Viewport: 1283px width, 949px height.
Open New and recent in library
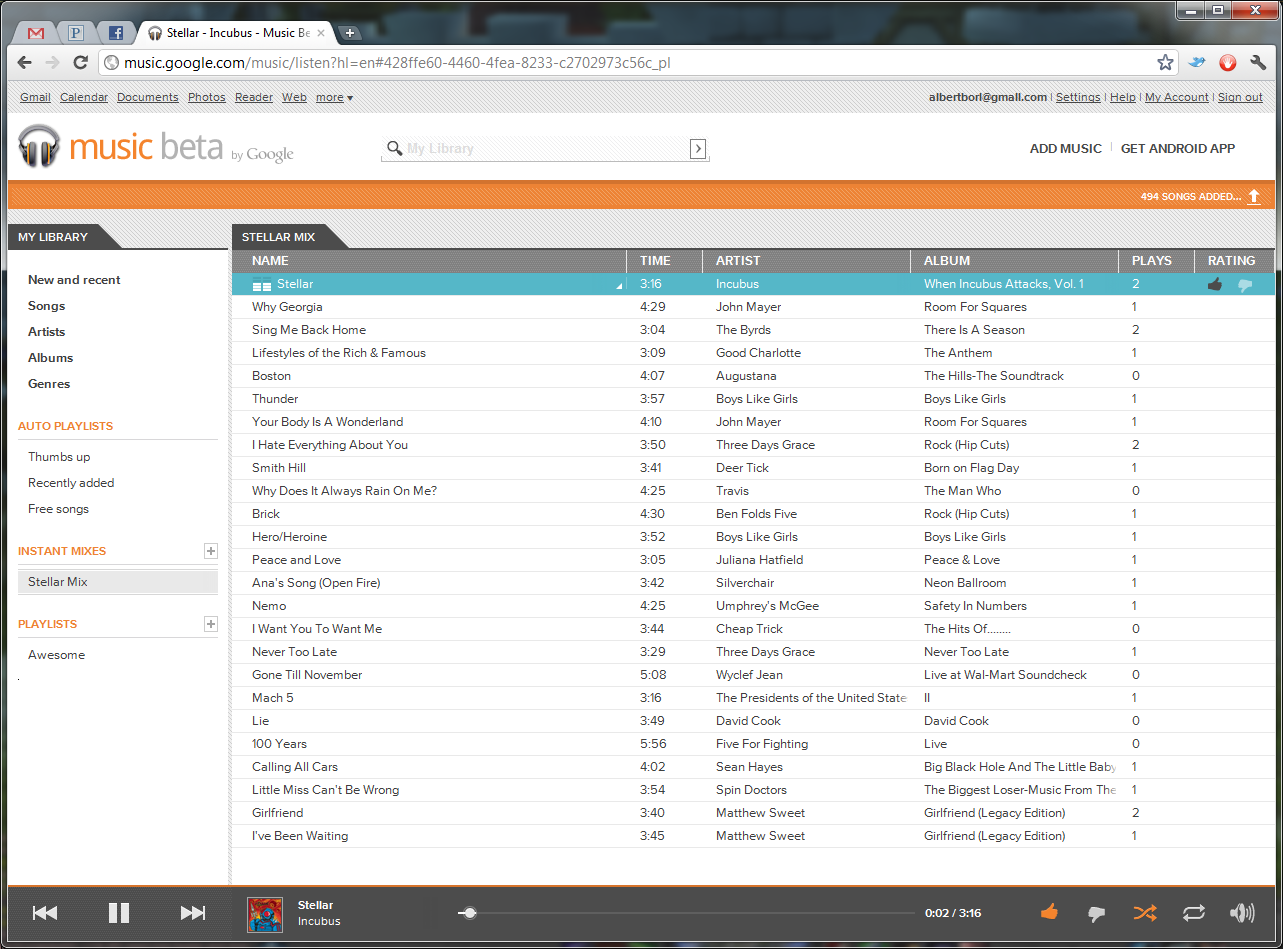pos(74,280)
